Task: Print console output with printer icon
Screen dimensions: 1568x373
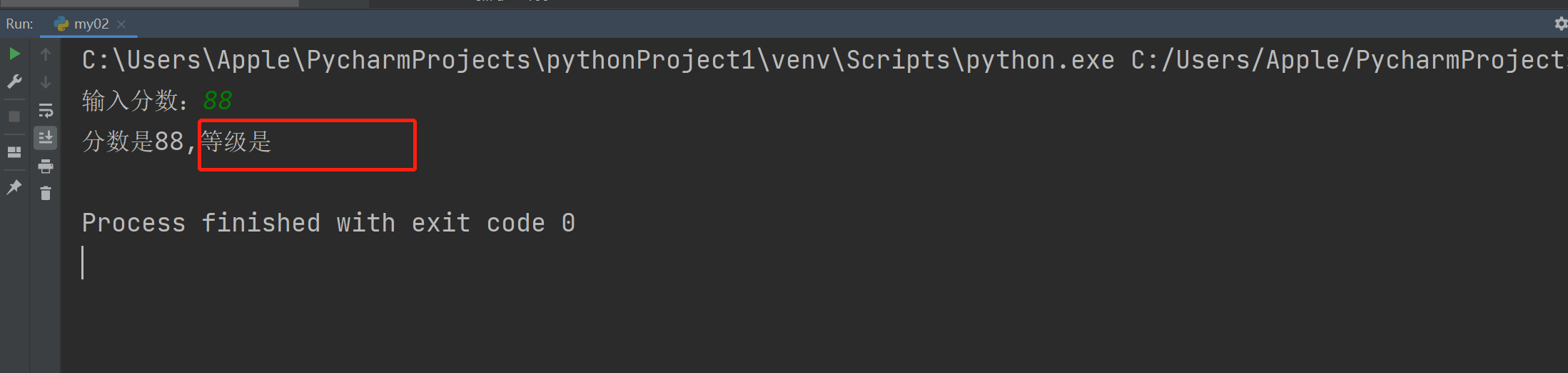Action: [46, 166]
